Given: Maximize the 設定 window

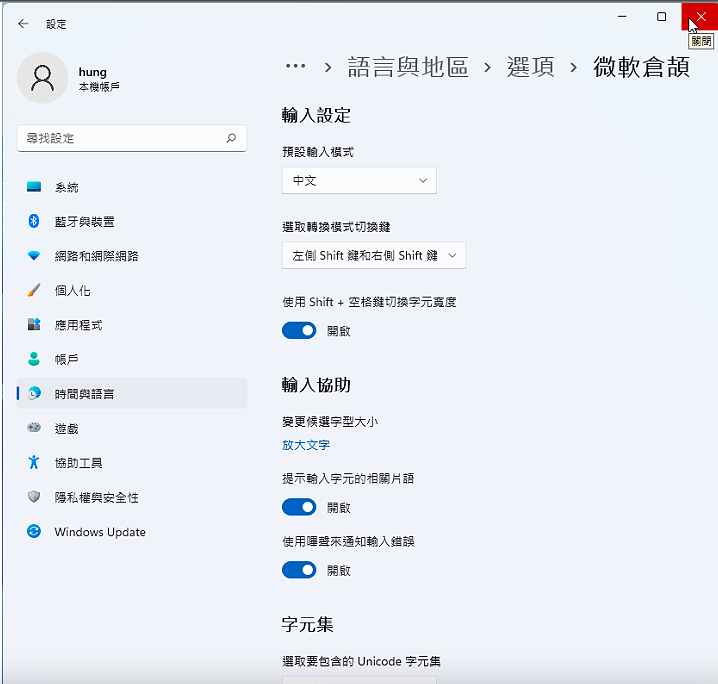Looking at the screenshot, I should pyautogui.click(x=661, y=16).
